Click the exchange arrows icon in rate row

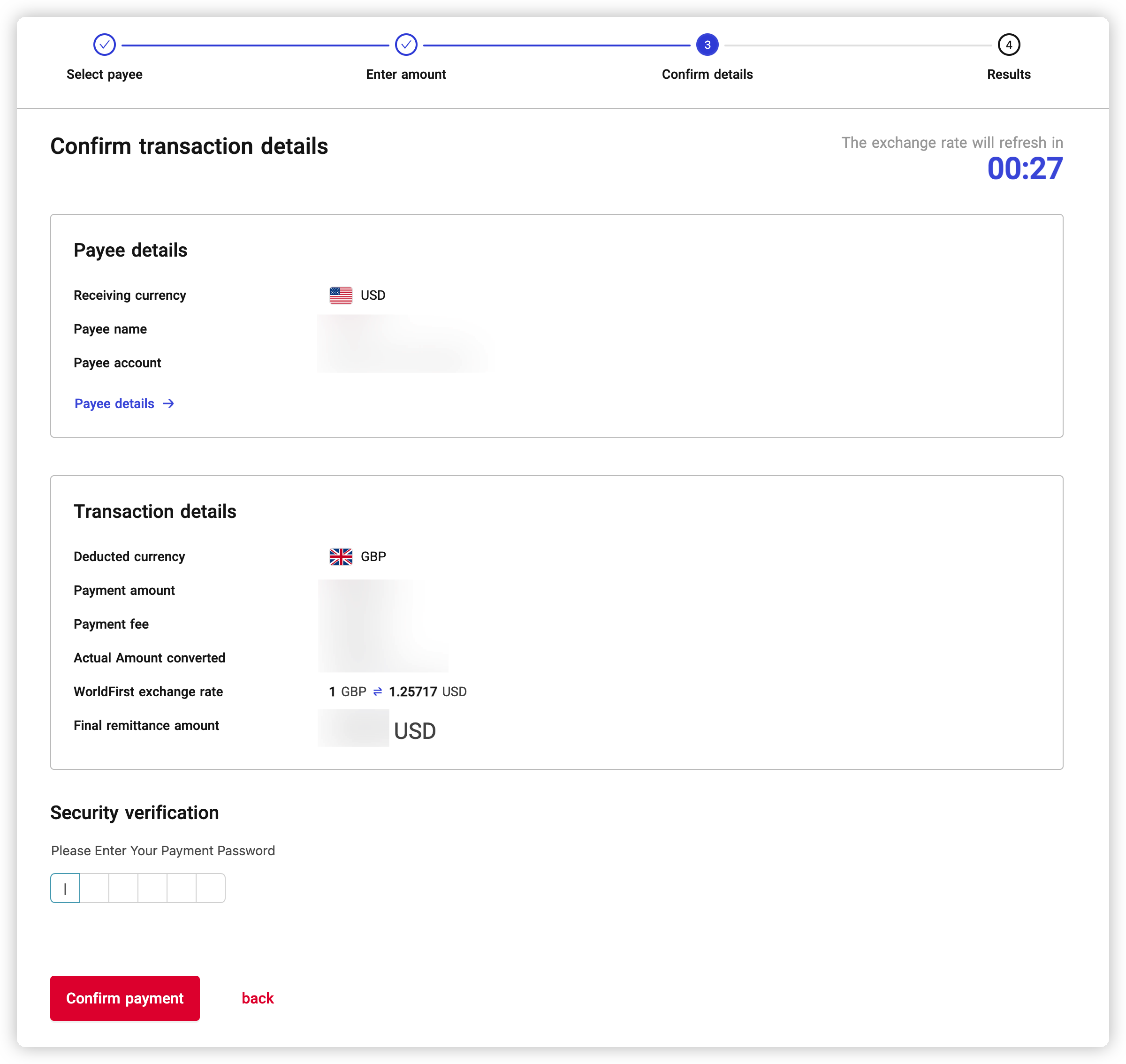[x=378, y=692]
